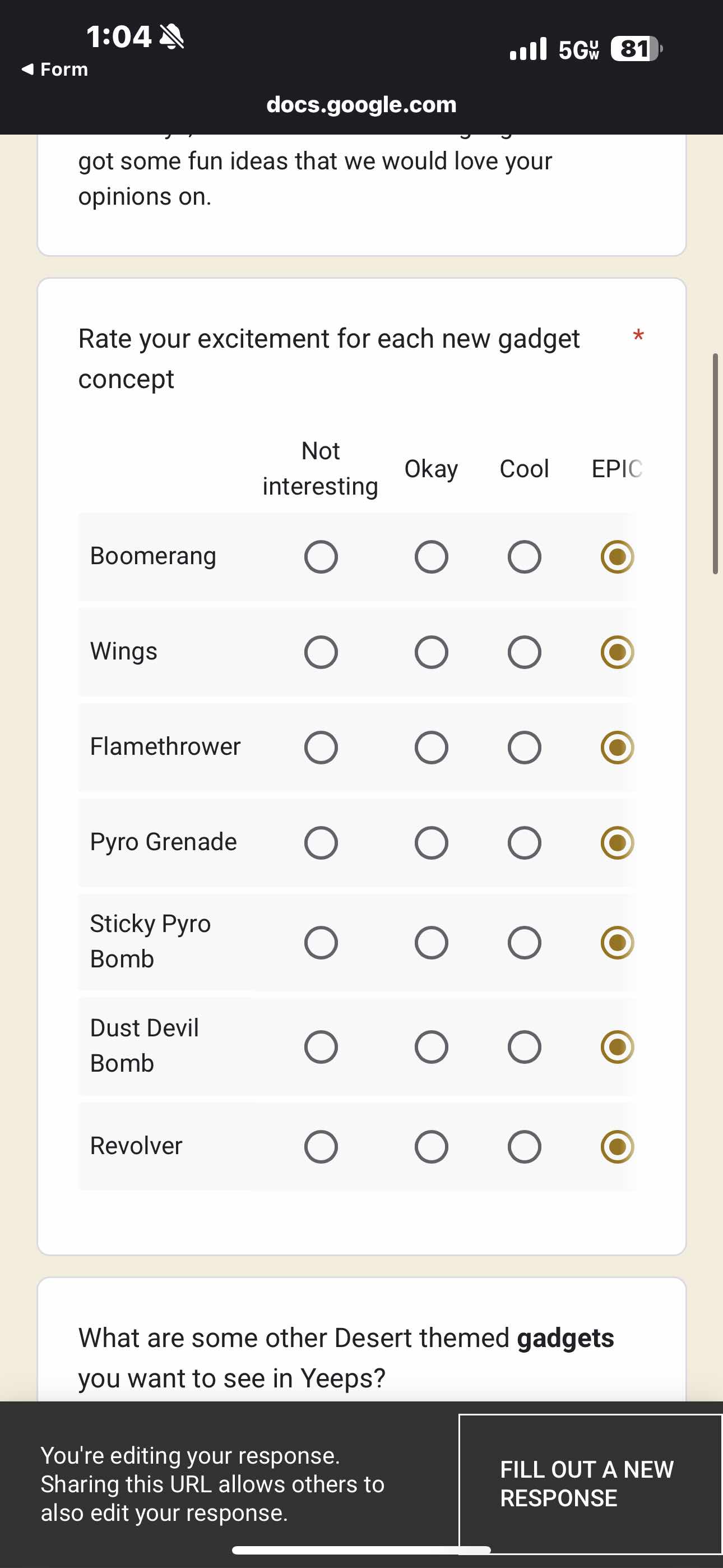Select Not interesting for Revolver

pyautogui.click(x=321, y=1147)
